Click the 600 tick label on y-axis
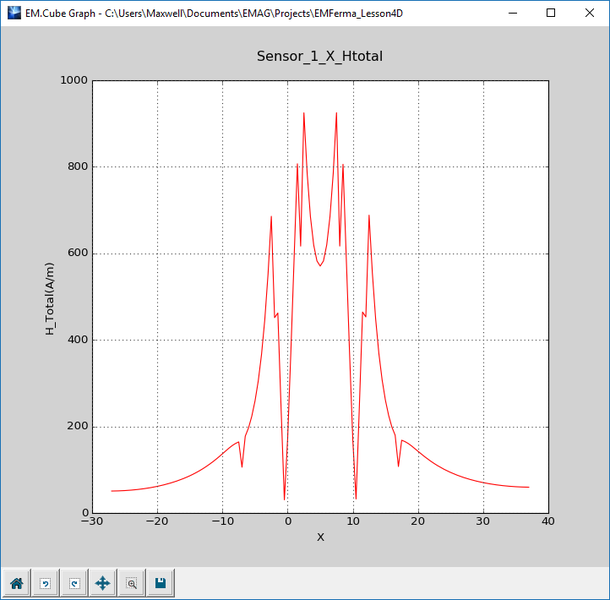Image resolution: width=610 pixels, height=600 pixels. (76, 254)
